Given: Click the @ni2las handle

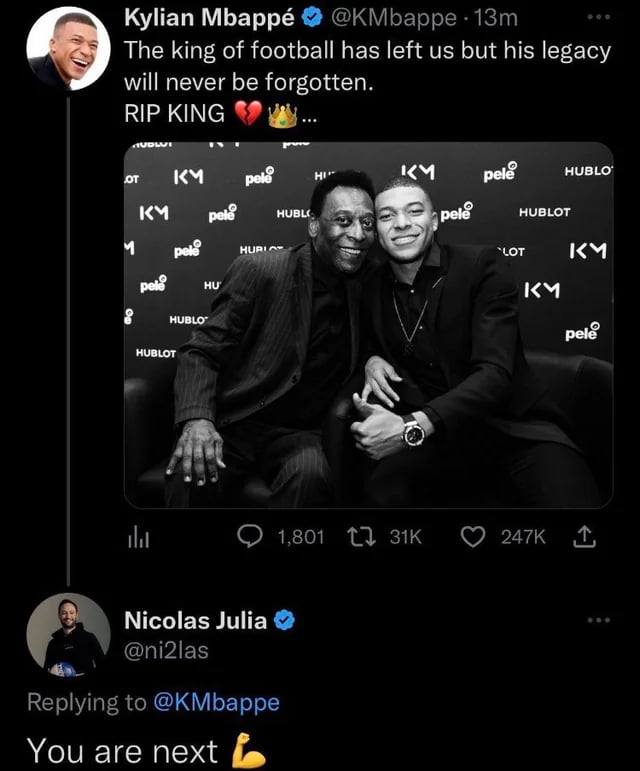Looking at the screenshot, I should click(166, 652).
